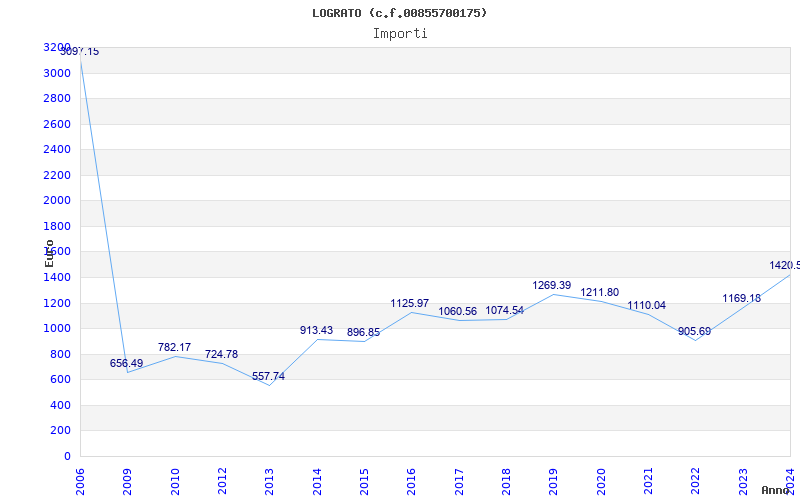800x500 pixels.
Task: Click the y-axis value 2000
Action: pyautogui.click(x=57, y=201)
